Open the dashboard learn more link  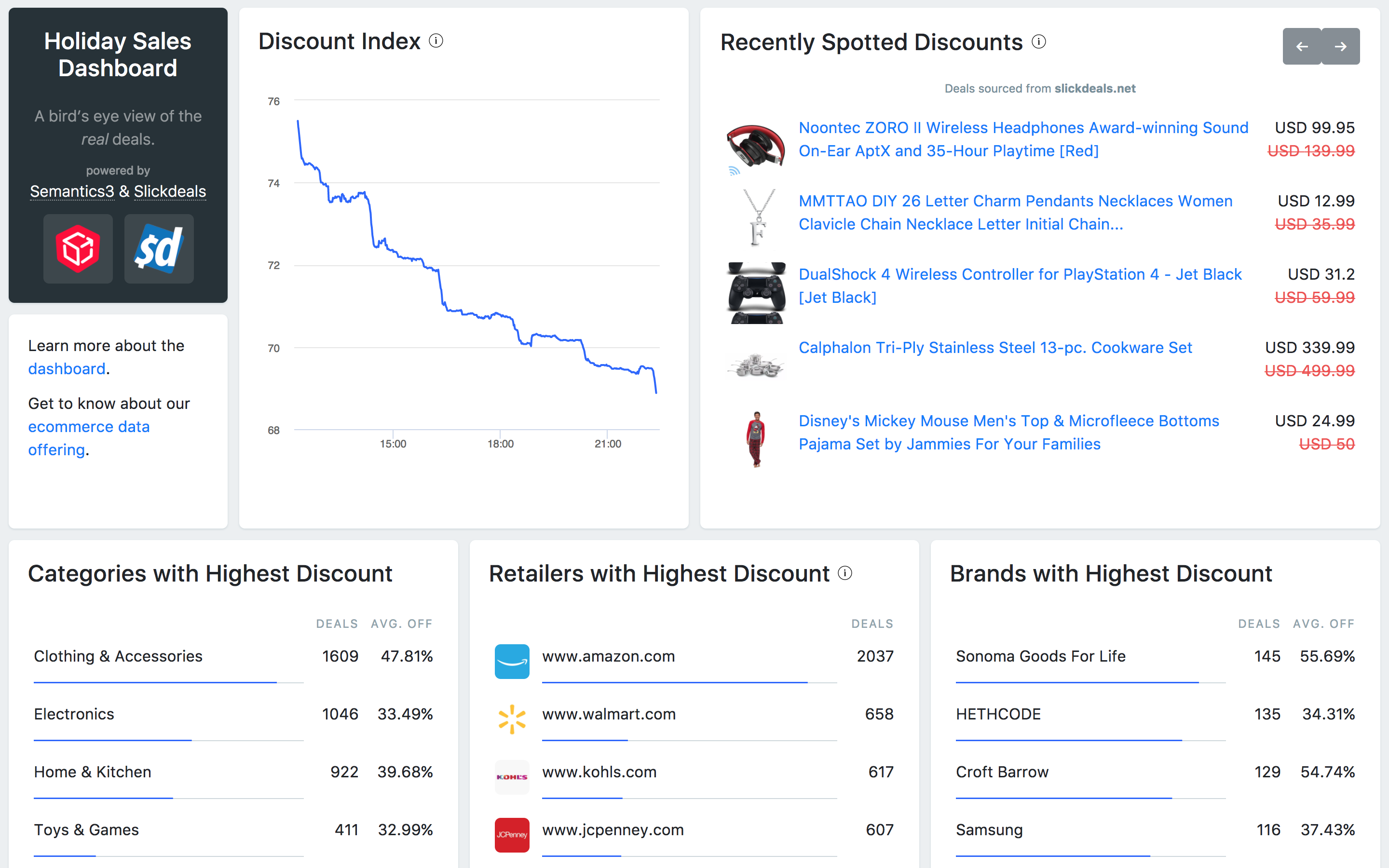coord(67,368)
